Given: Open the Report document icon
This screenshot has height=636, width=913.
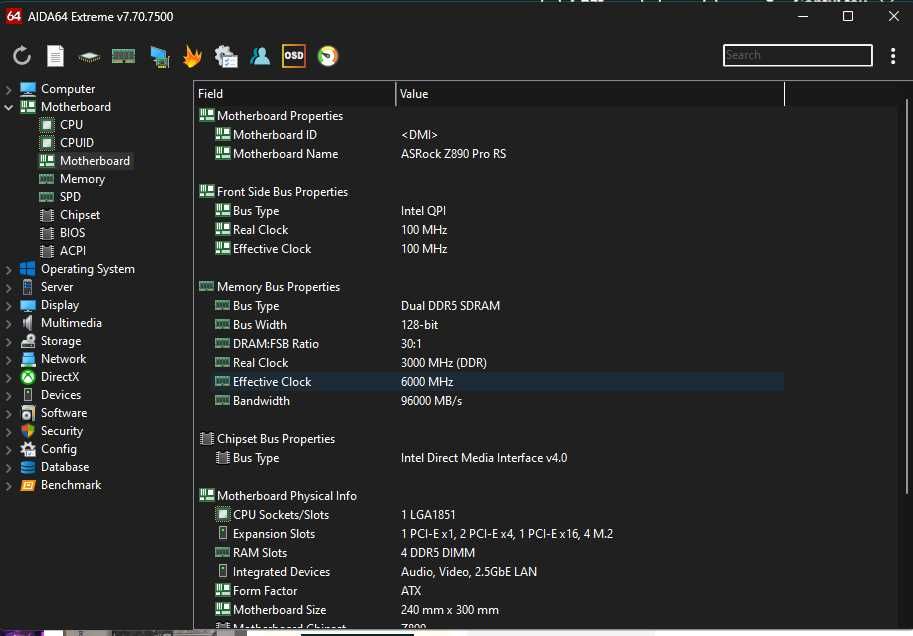Looking at the screenshot, I should click(55, 56).
